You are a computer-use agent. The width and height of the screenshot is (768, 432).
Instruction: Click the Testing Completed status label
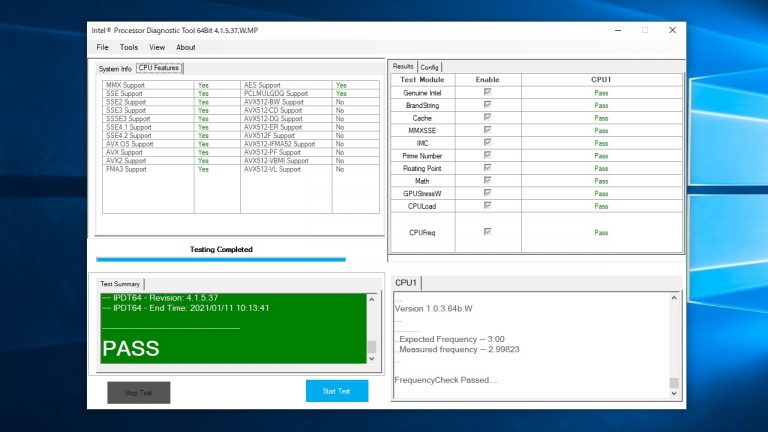221,249
